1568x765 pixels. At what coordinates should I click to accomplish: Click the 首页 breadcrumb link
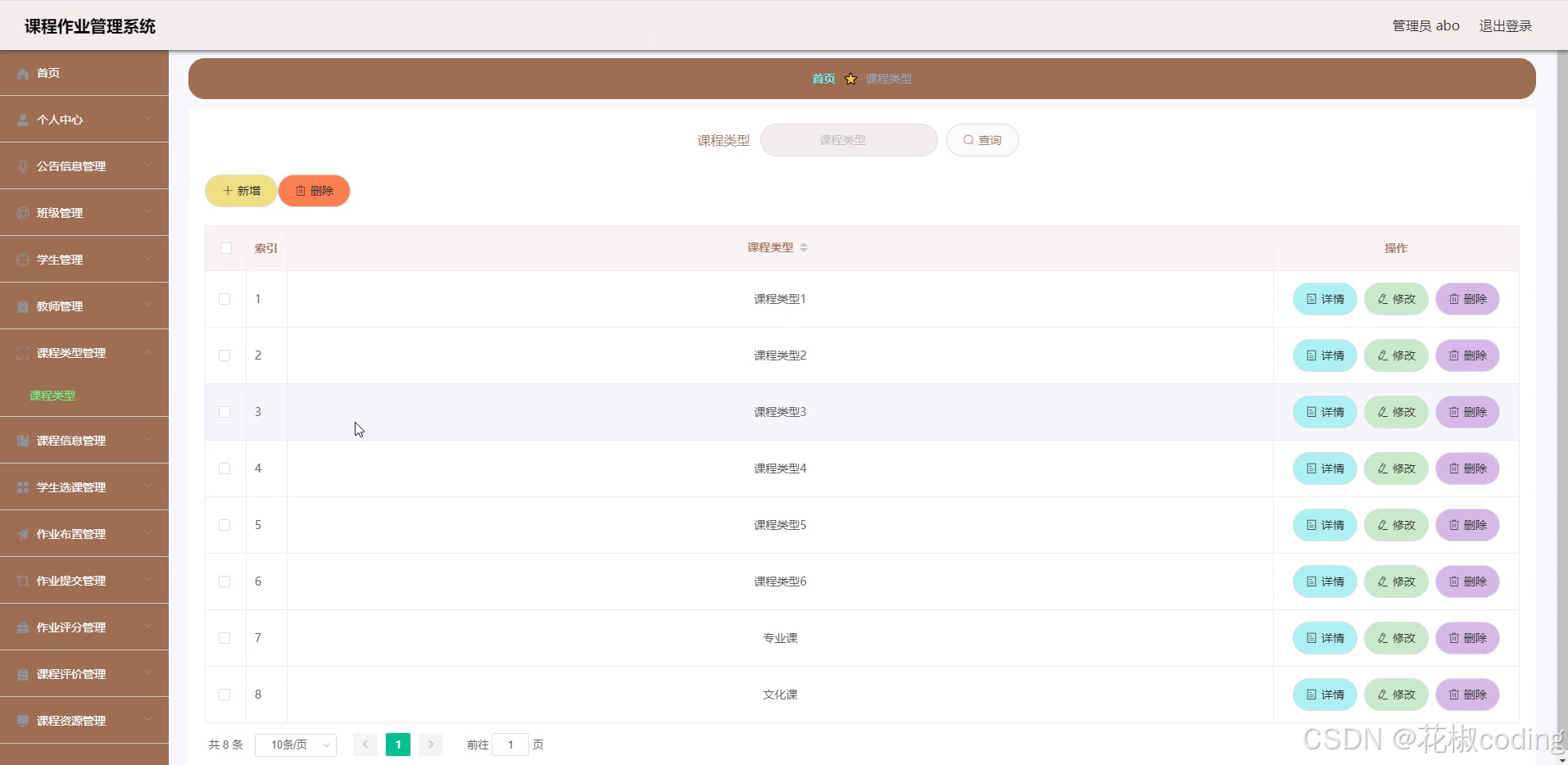point(823,79)
